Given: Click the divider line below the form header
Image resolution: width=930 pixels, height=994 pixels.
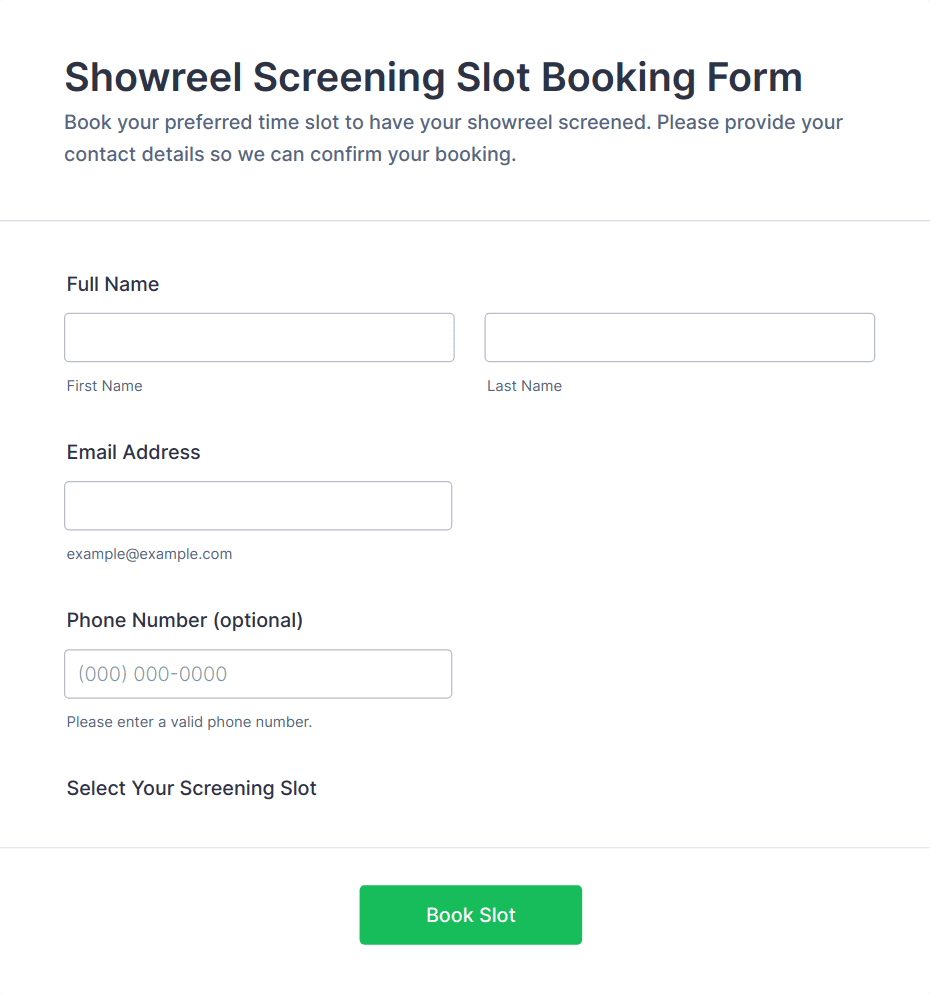Looking at the screenshot, I should [465, 220].
